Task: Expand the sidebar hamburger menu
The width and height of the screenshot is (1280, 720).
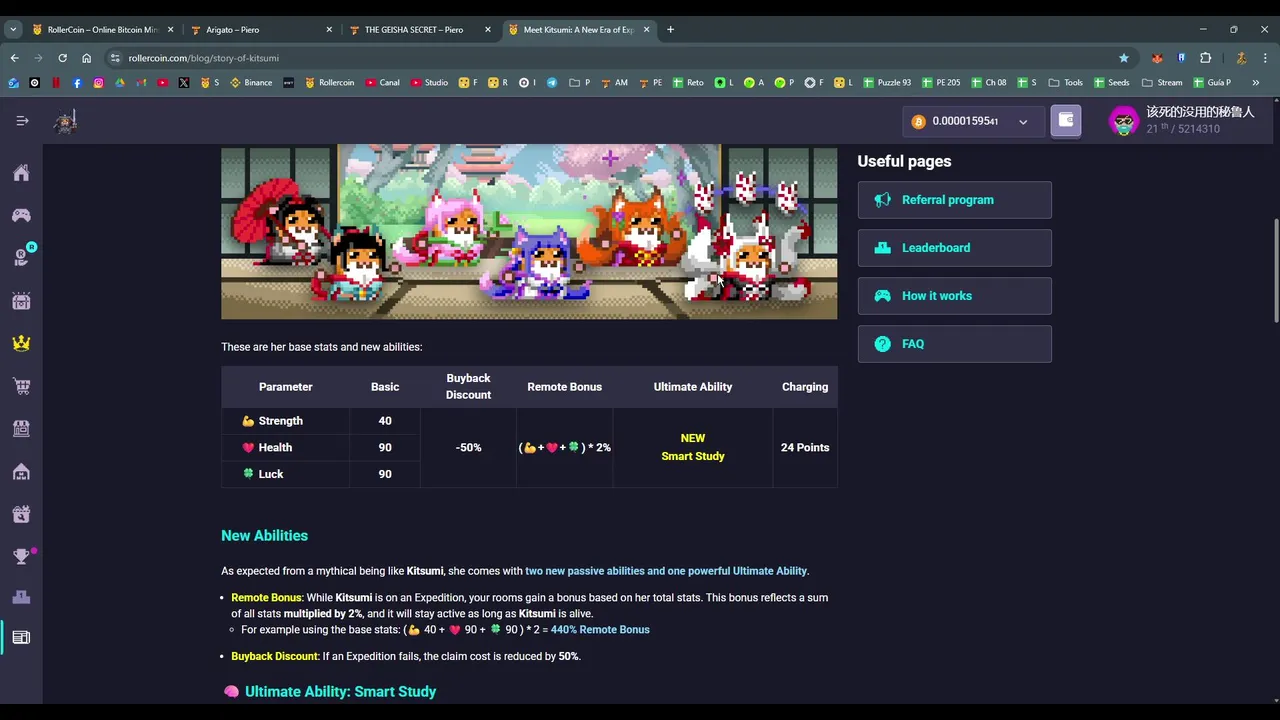Action: tap(22, 121)
